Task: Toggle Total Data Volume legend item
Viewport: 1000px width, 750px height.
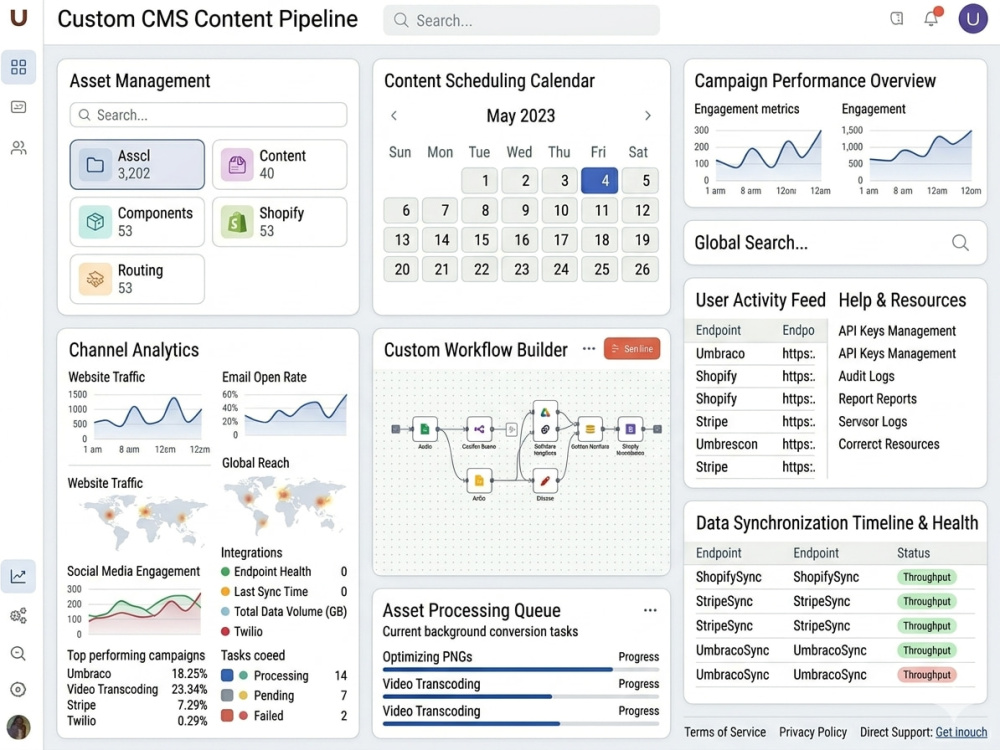Action: [x=284, y=612]
